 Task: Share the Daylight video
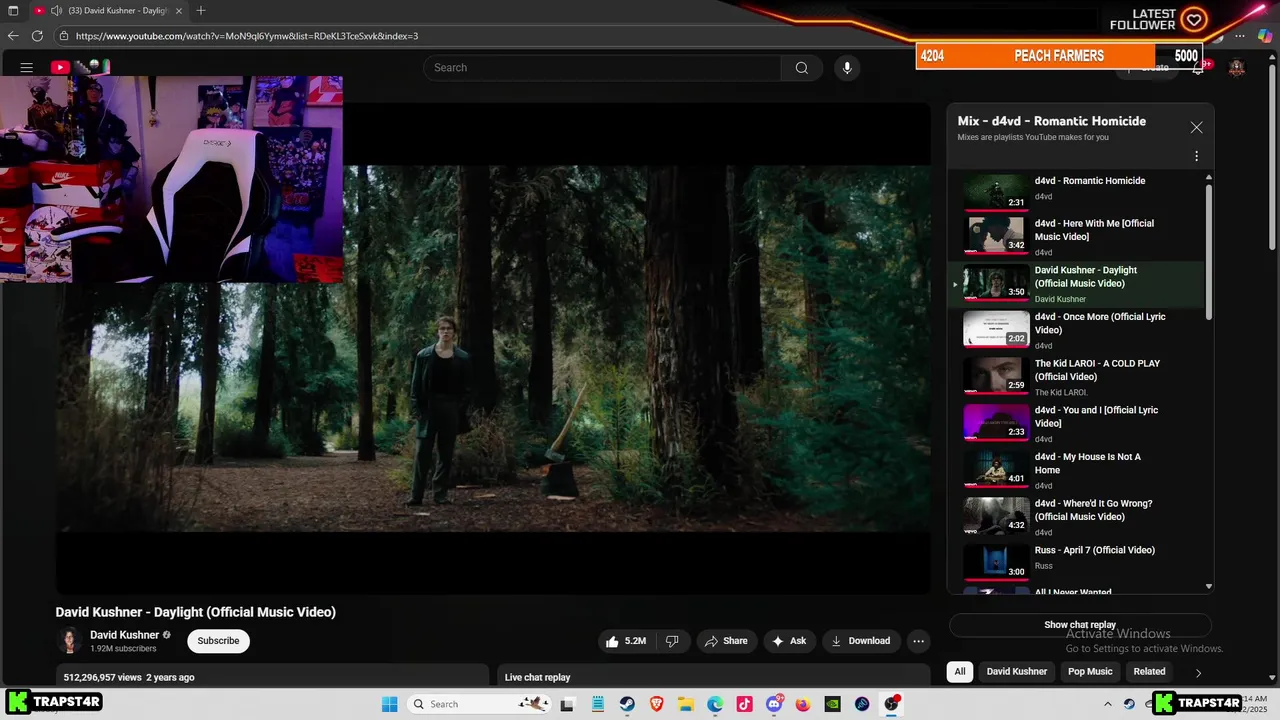[726, 641]
